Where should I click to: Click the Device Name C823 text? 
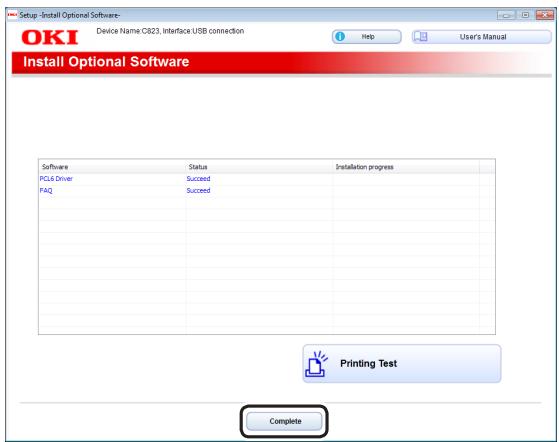pyautogui.click(x=170, y=31)
